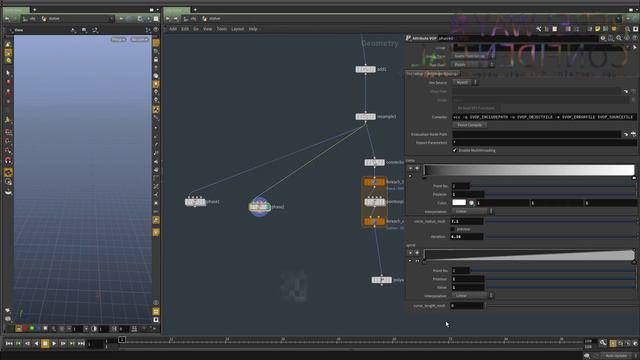Click the Compiler command input field

544,117
